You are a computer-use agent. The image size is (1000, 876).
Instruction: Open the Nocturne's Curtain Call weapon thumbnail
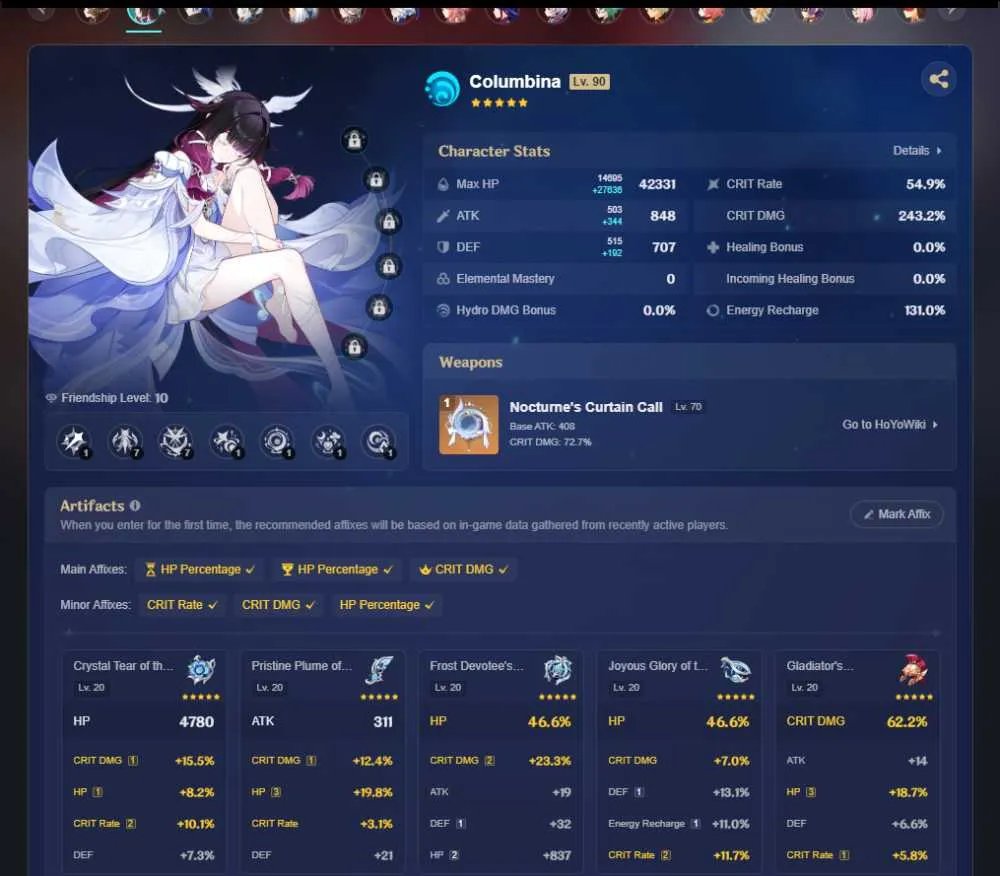469,425
